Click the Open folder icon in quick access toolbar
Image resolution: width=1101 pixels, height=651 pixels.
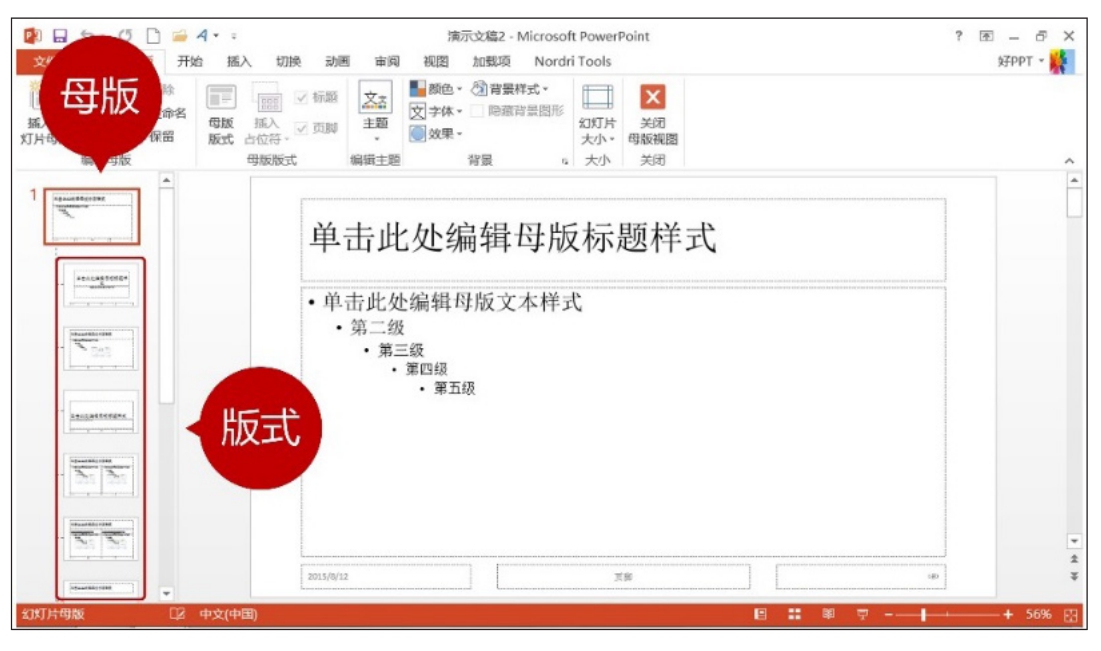coord(179,36)
